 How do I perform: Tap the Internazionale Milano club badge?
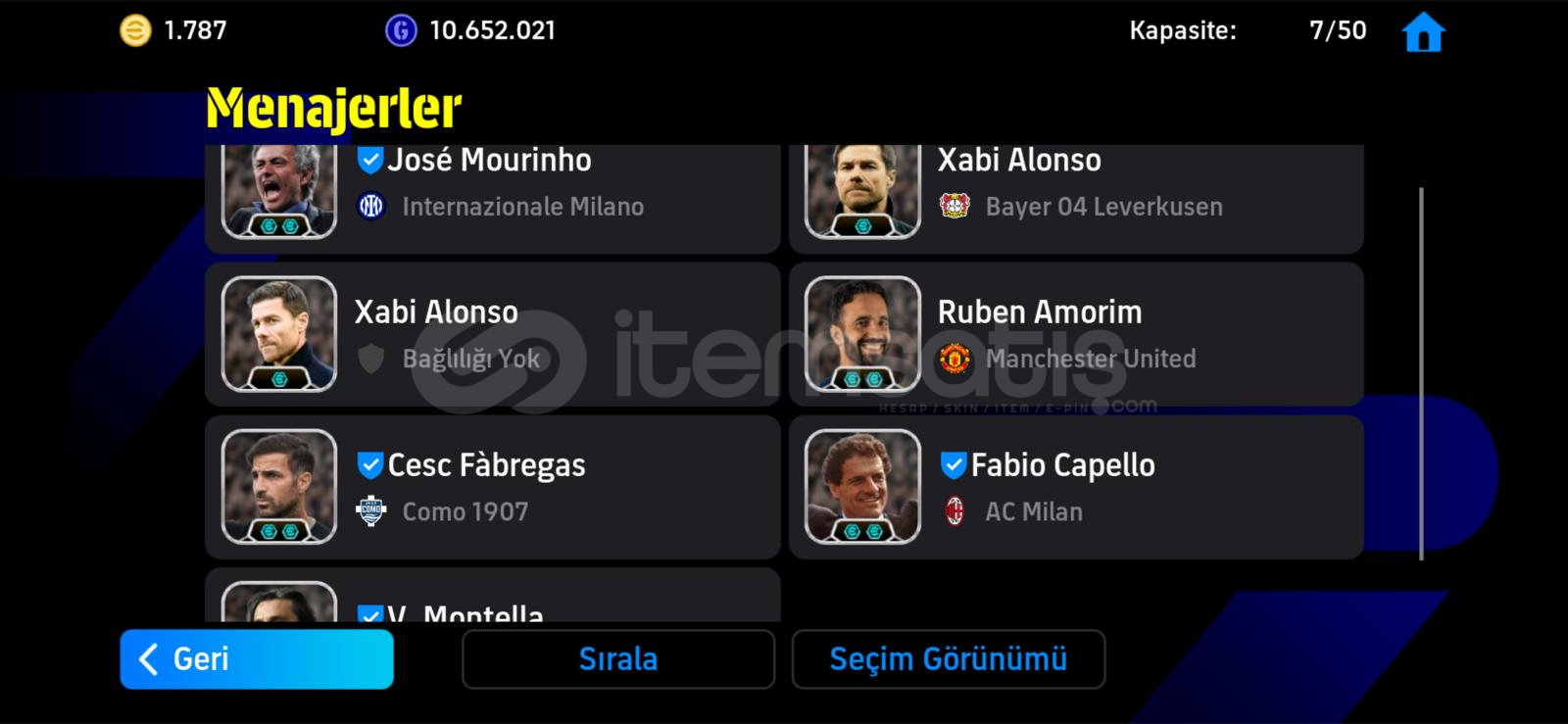tap(370, 206)
